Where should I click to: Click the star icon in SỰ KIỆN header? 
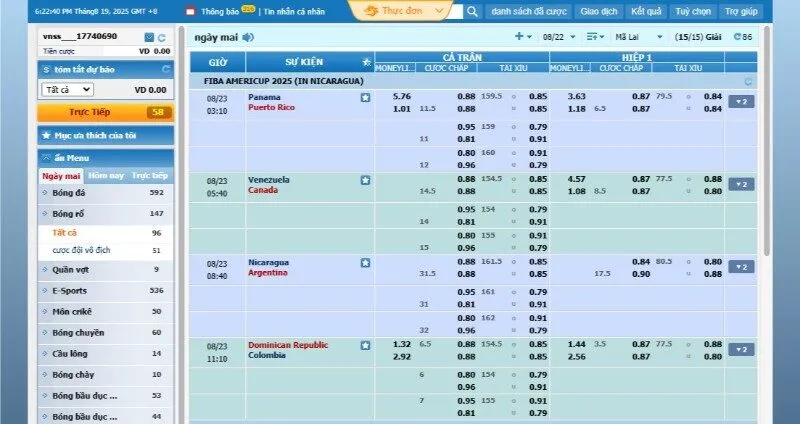click(364, 61)
